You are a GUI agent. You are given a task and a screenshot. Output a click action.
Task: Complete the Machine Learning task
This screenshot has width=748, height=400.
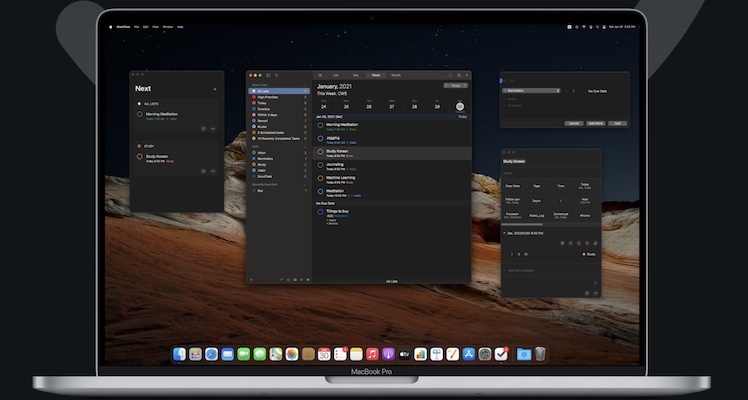321,180
